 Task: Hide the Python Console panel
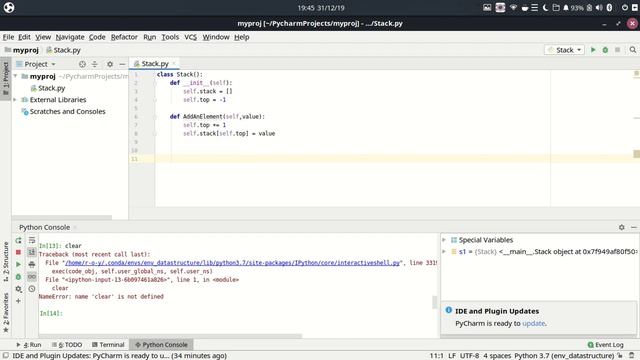633,227
